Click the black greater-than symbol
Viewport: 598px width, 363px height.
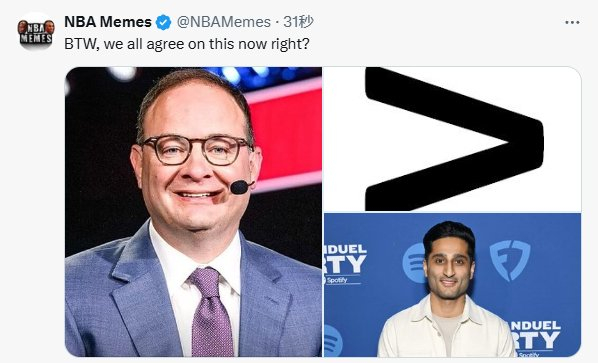[x=454, y=139]
